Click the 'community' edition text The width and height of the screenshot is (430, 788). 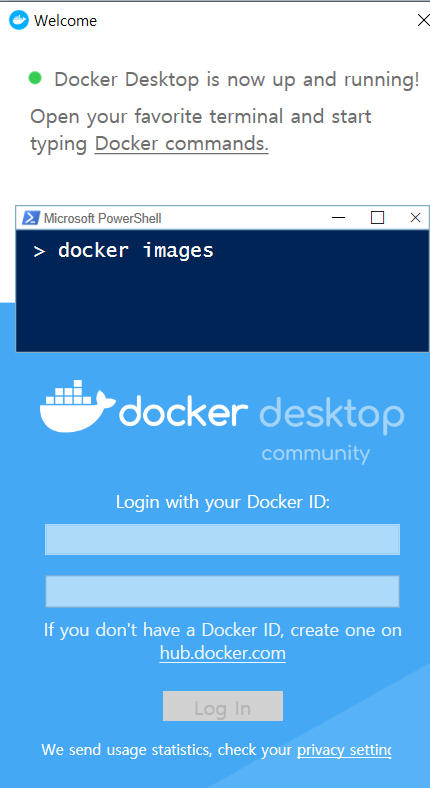pyautogui.click(x=315, y=454)
